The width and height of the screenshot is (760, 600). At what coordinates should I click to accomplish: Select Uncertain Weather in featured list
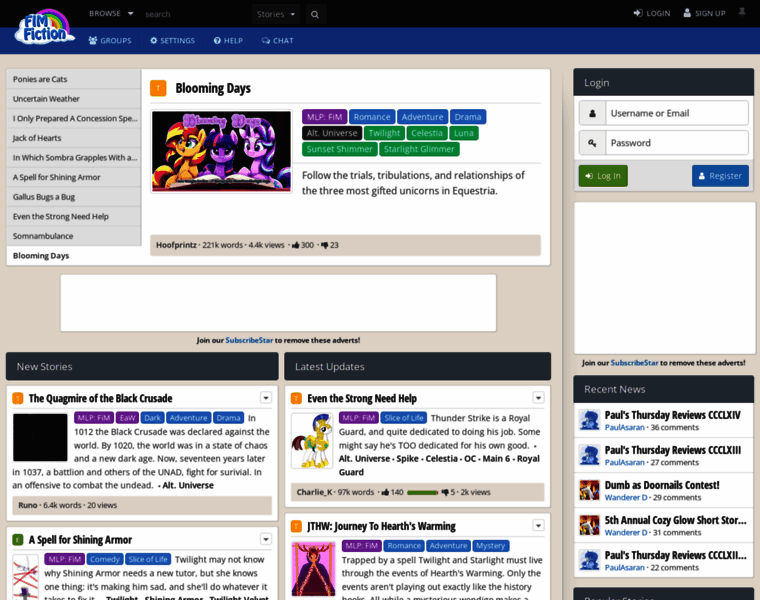[x=74, y=99]
